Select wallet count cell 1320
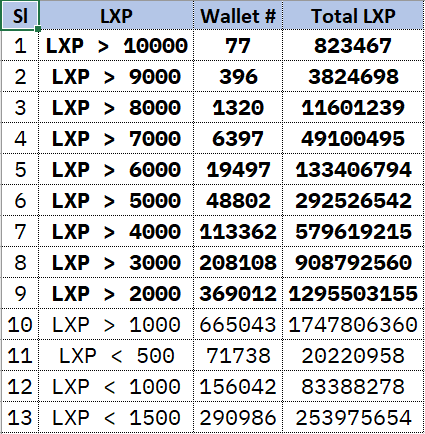 [x=238, y=107]
